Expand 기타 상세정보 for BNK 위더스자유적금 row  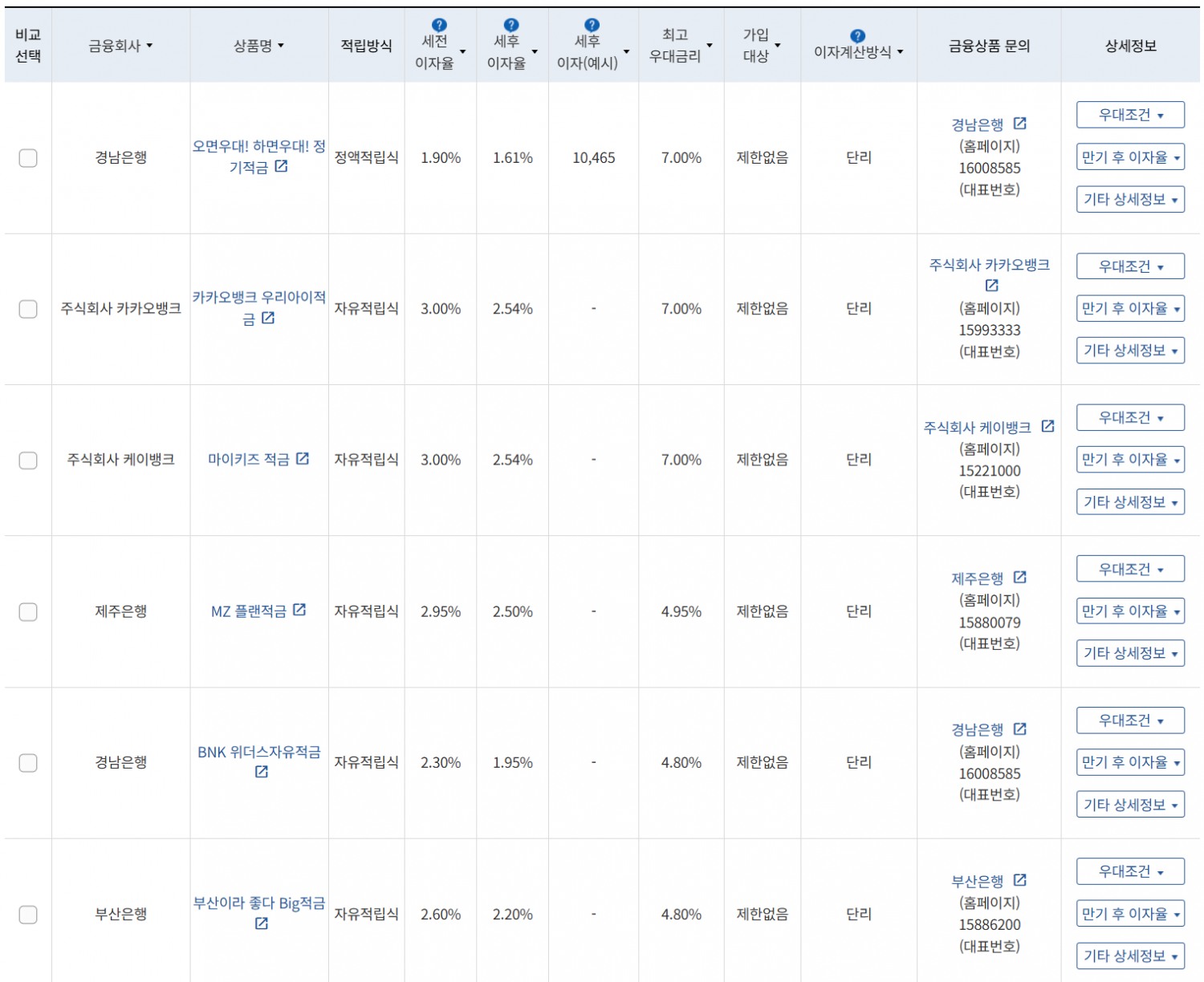click(x=1130, y=805)
